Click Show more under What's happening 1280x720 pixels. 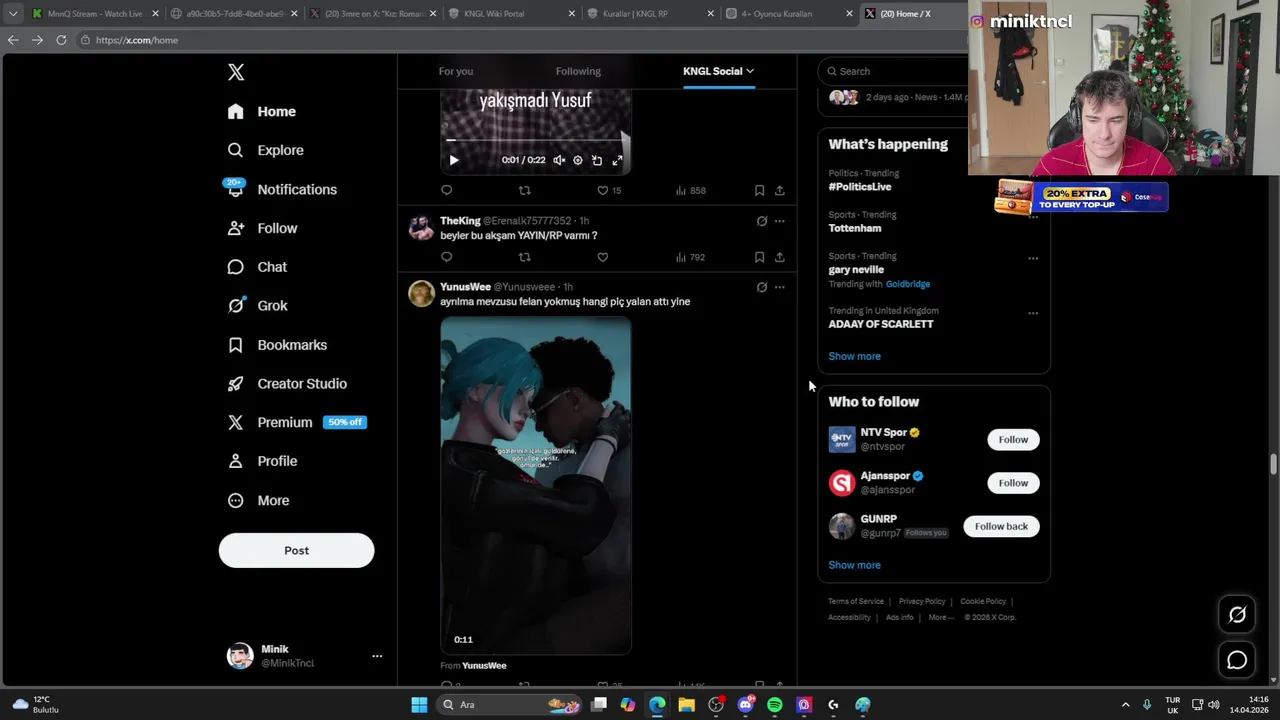coord(854,356)
